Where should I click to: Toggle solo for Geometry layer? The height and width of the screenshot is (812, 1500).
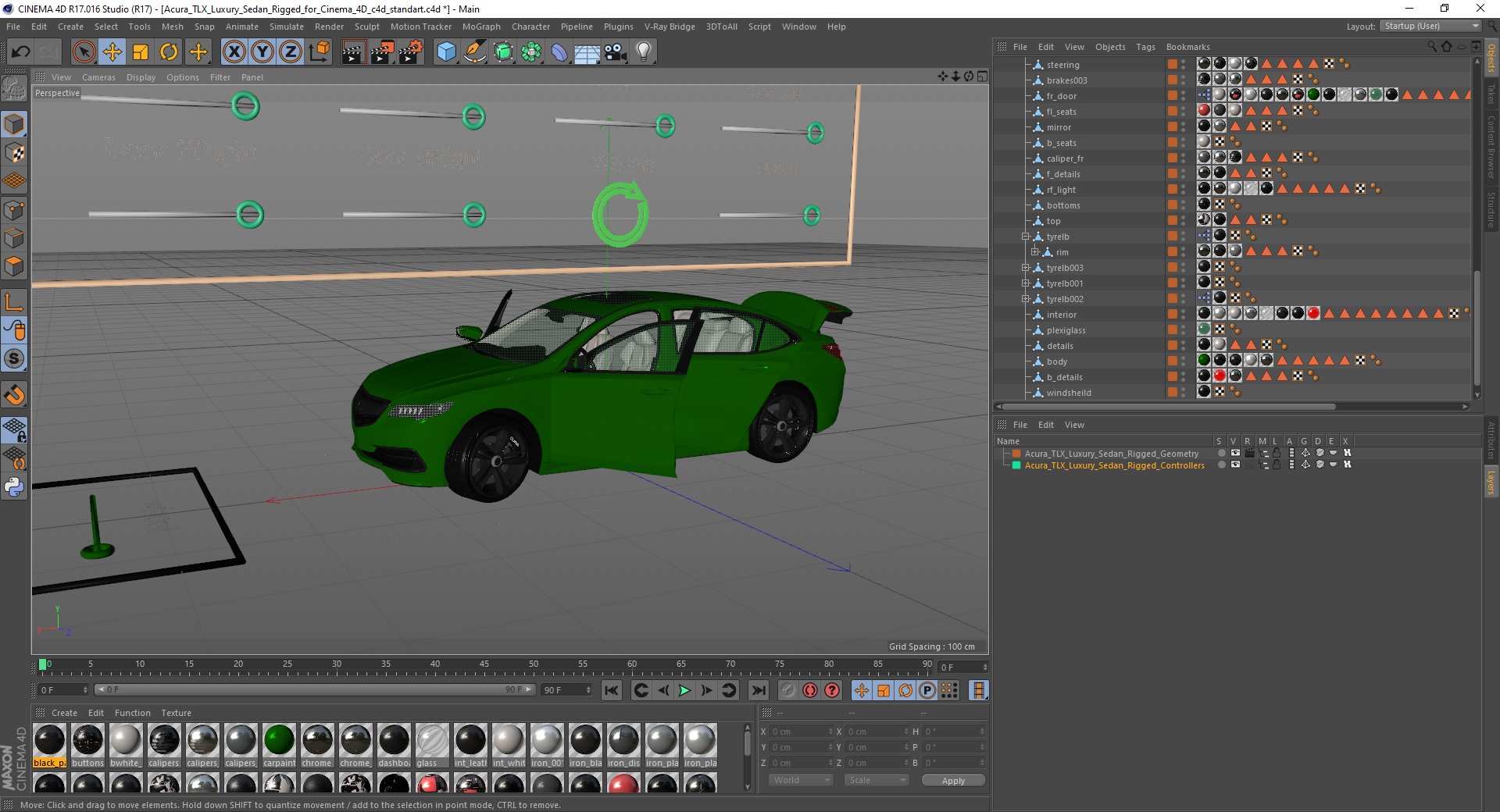(x=1221, y=453)
